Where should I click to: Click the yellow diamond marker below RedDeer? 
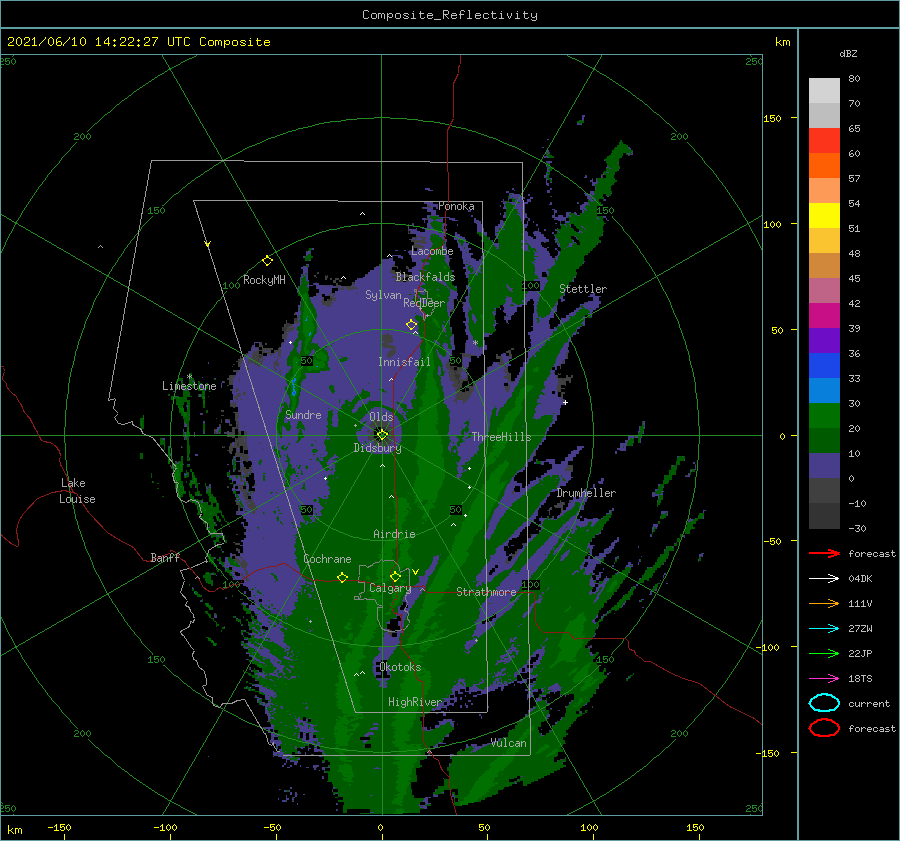[x=411, y=325]
